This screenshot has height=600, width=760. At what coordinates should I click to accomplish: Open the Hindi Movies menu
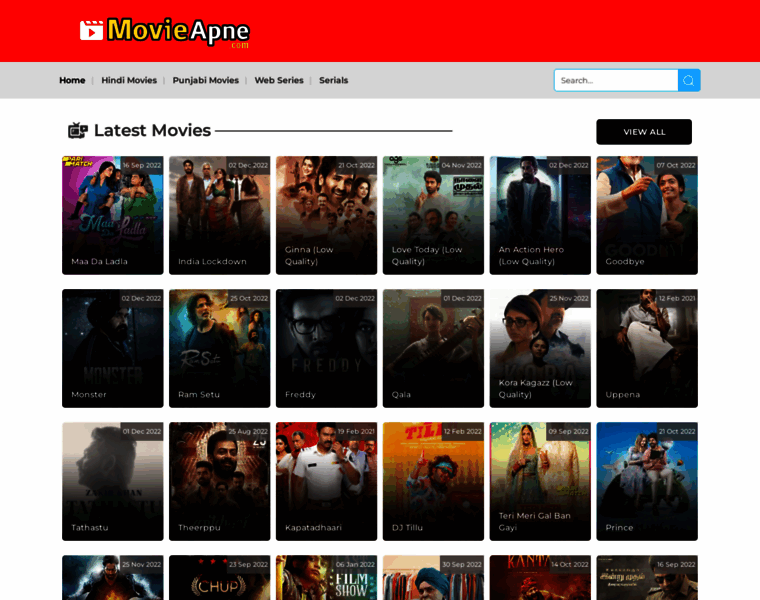tap(129, 80)
